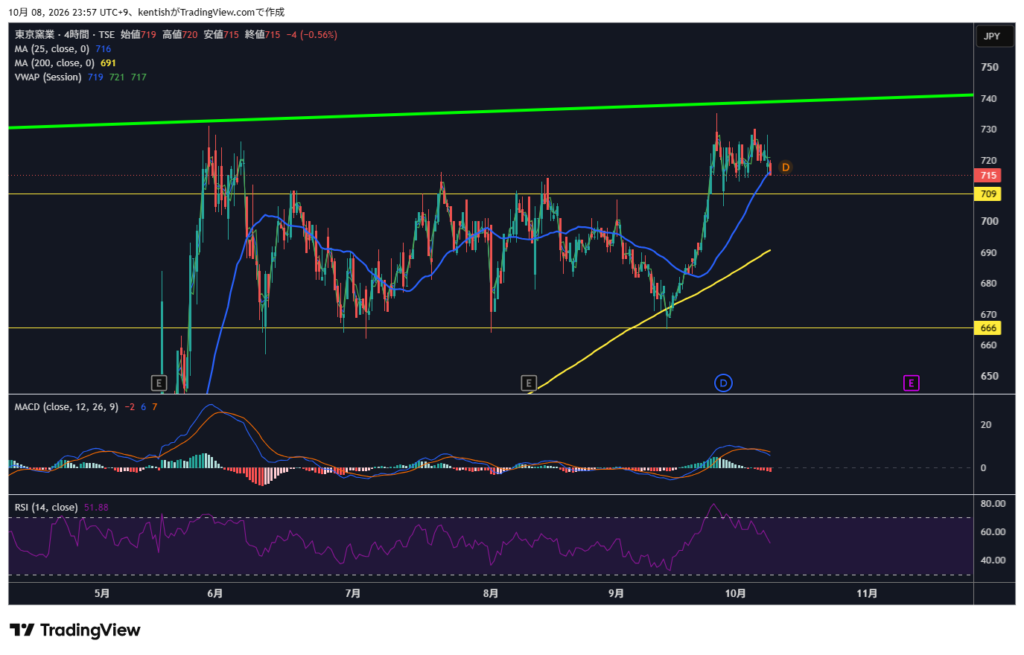Select the MA (25, close, 0) indicator legend

point(52,49)
